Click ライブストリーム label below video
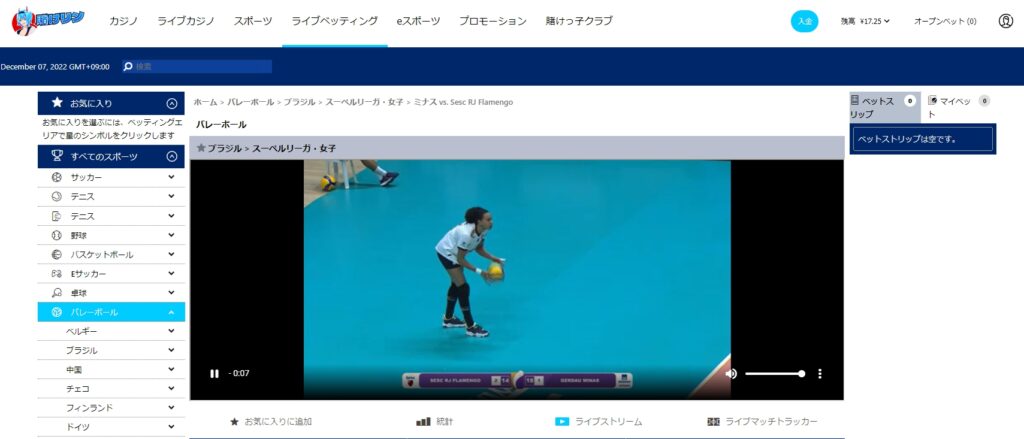This screenshot has height=439, width=1024. point(608,421)
